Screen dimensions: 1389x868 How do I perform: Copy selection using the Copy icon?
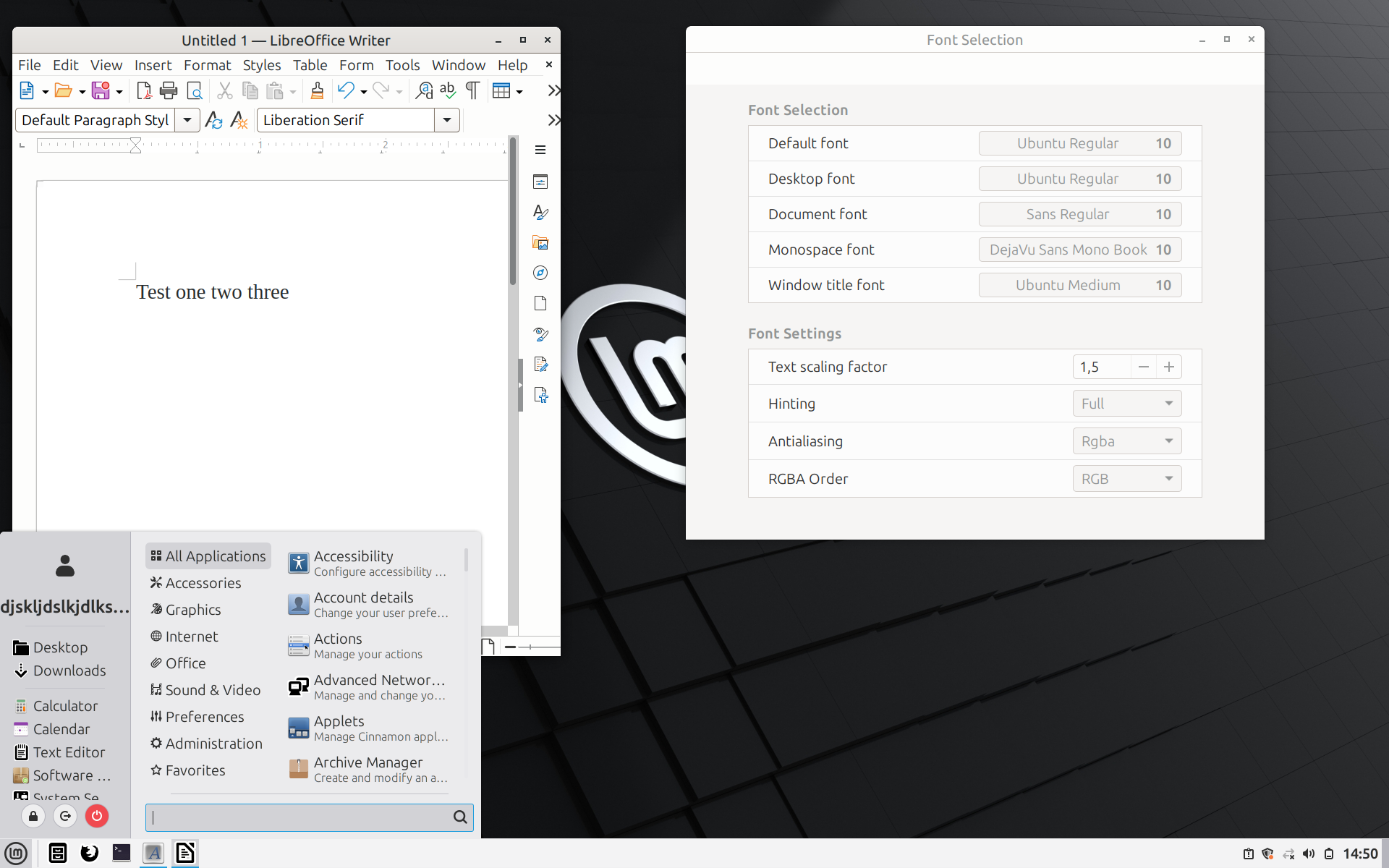[250, 90]
